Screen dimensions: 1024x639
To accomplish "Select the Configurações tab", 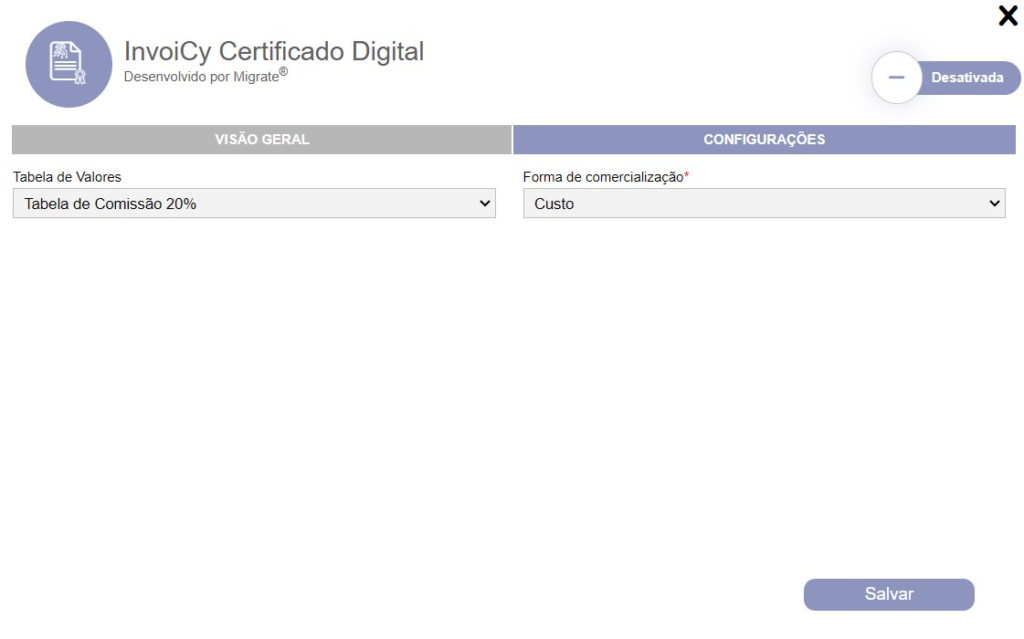I will click(764, 140).
